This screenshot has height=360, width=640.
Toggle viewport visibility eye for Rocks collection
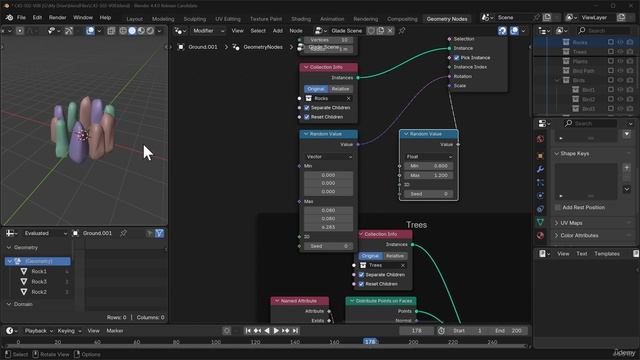[620, 42]
